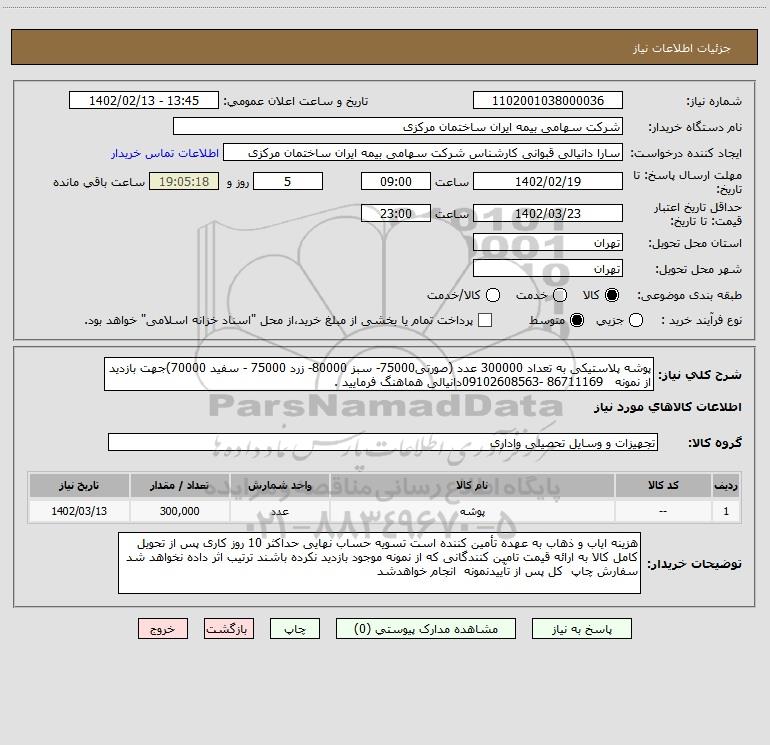This screenshot has width=770, height=745.
Task: Click the delivery province field تهران
Action: point(548,243)
